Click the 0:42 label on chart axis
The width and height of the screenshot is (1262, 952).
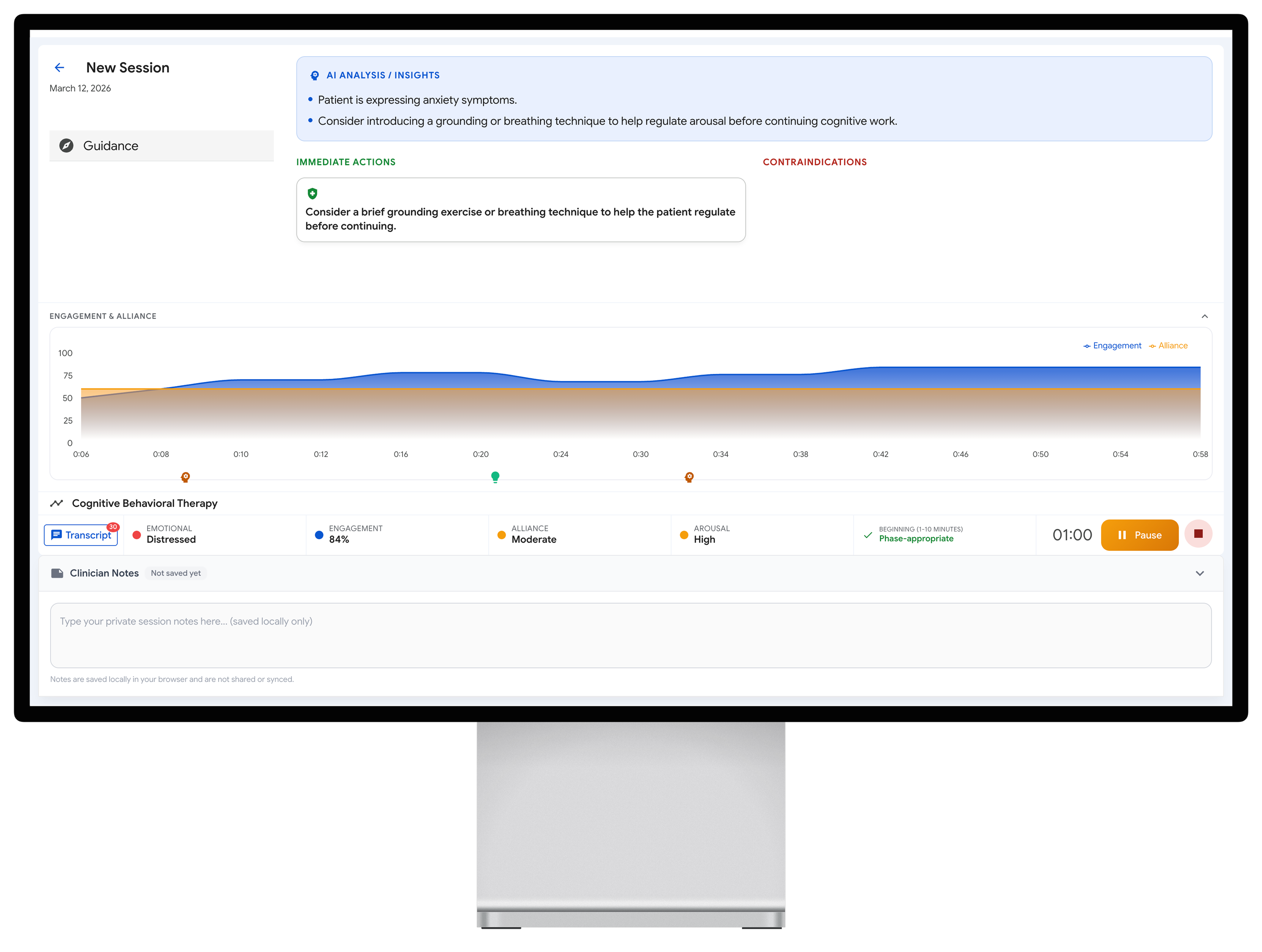pyautogui.click(x=880, y=454)
